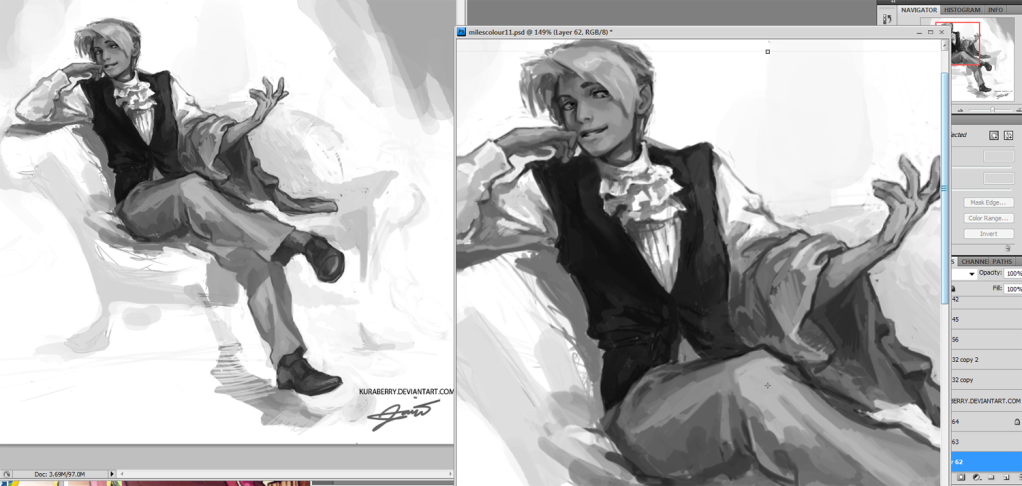Select the layer ending in 45
Image resolution: width=1022 pixels, height=486 pixels.
[x=986, y=319]
